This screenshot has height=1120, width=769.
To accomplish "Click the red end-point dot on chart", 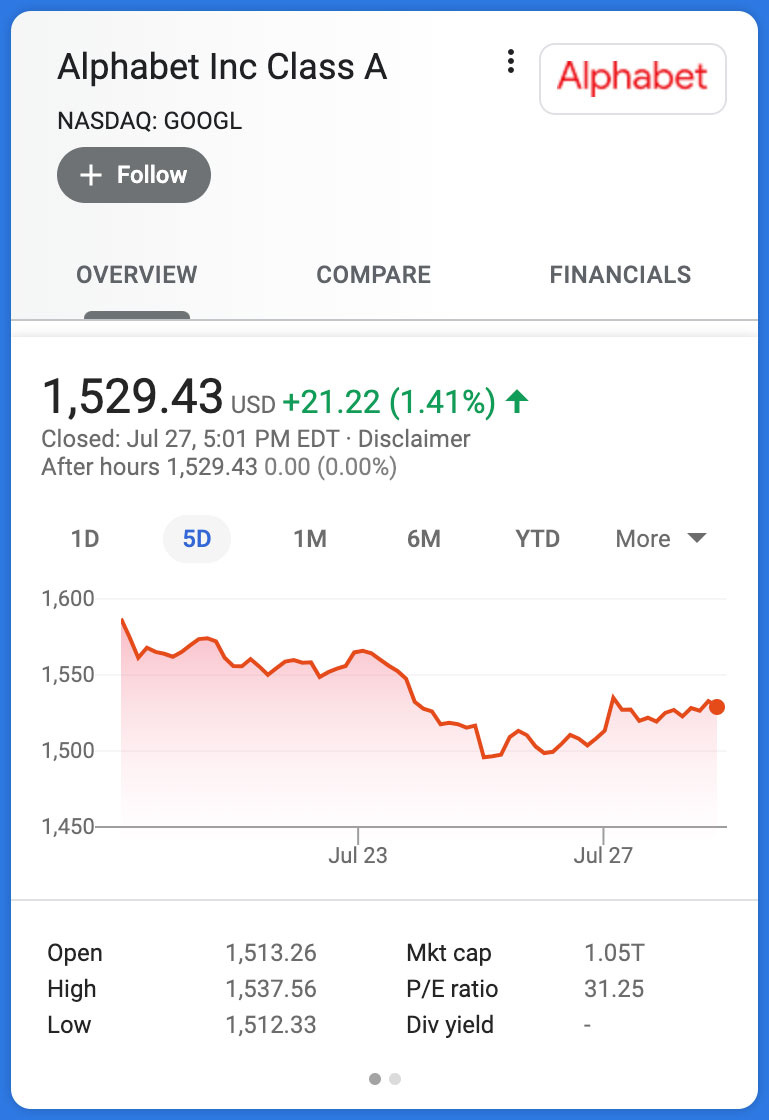I will click(x=717, y=707).
